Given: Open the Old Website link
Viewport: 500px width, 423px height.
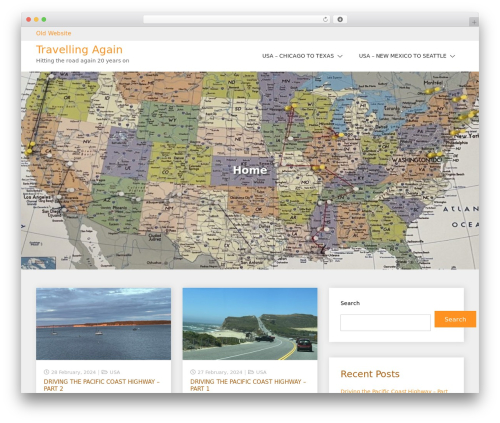Looking at the screenshot, I should [x=53, y=33].
